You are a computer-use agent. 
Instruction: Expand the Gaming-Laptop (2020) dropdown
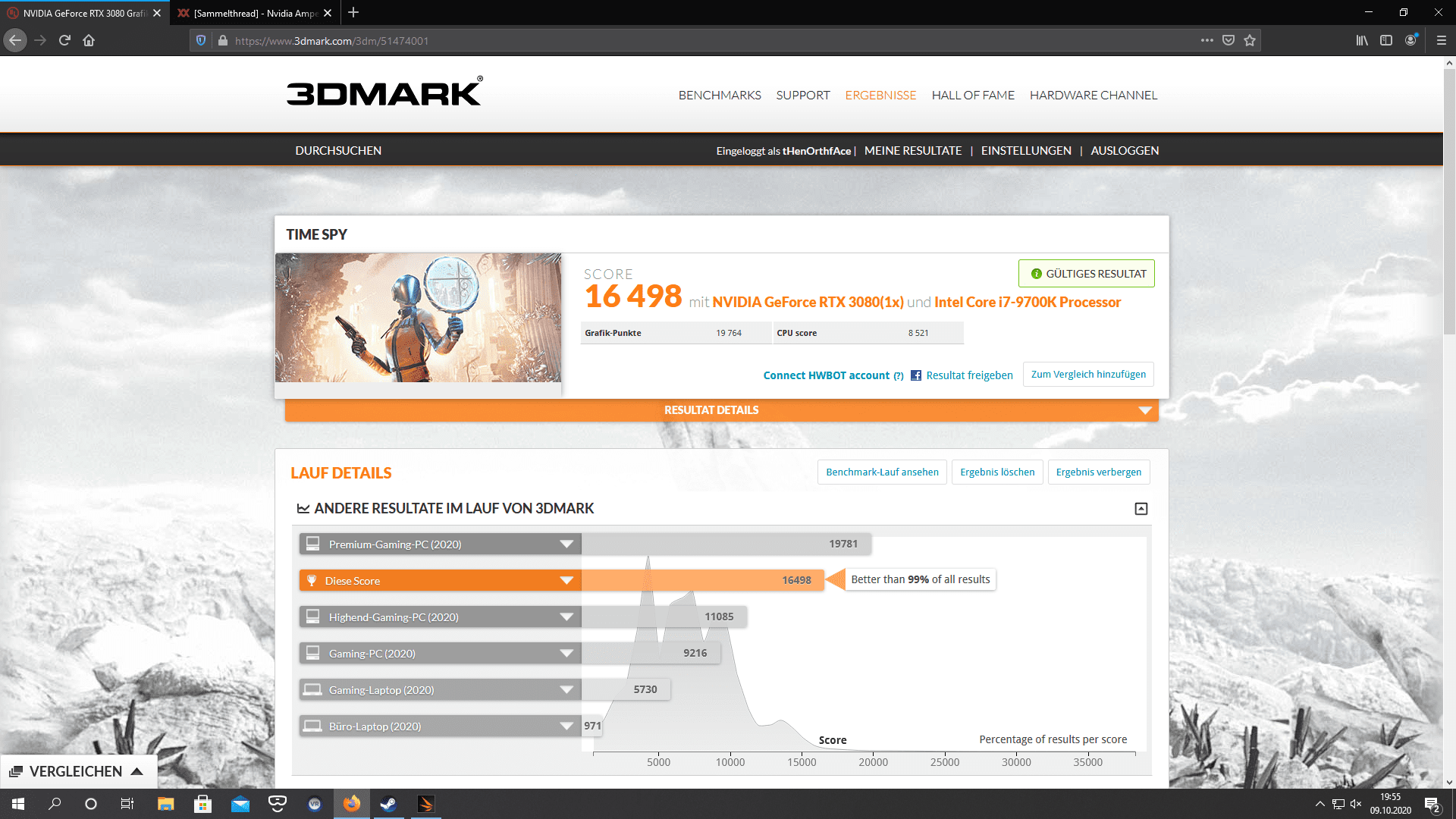click(566, 690)
